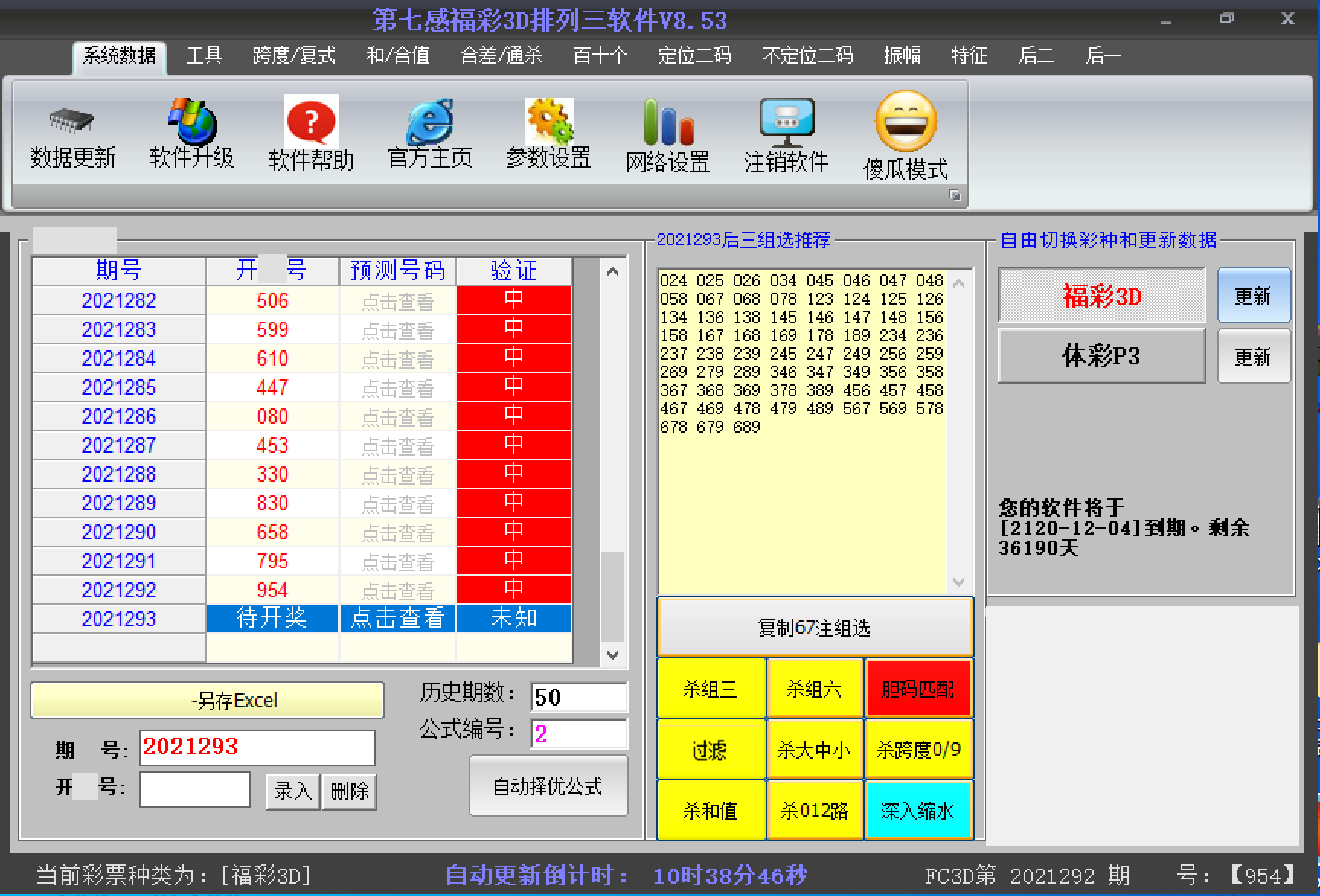Viewport: 1320px width, 896px height.
Task: Open the 跨度/复式 tab
Action: pyautogui.click(x=293, y=56)
